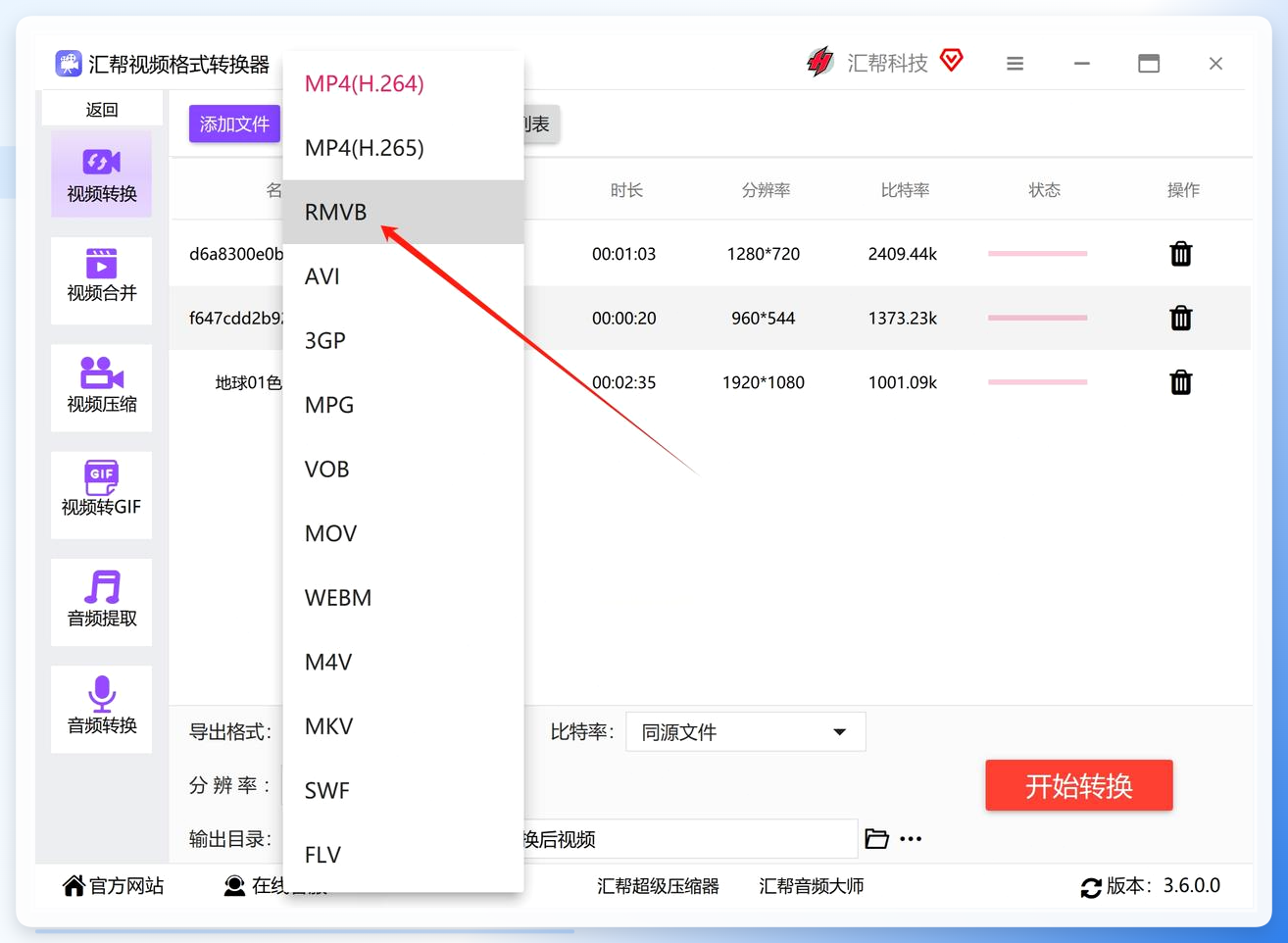This screenshot has width=1288, height=943.
Task: Open the 汇帮音频大师 link
Action: coord(812,886)
